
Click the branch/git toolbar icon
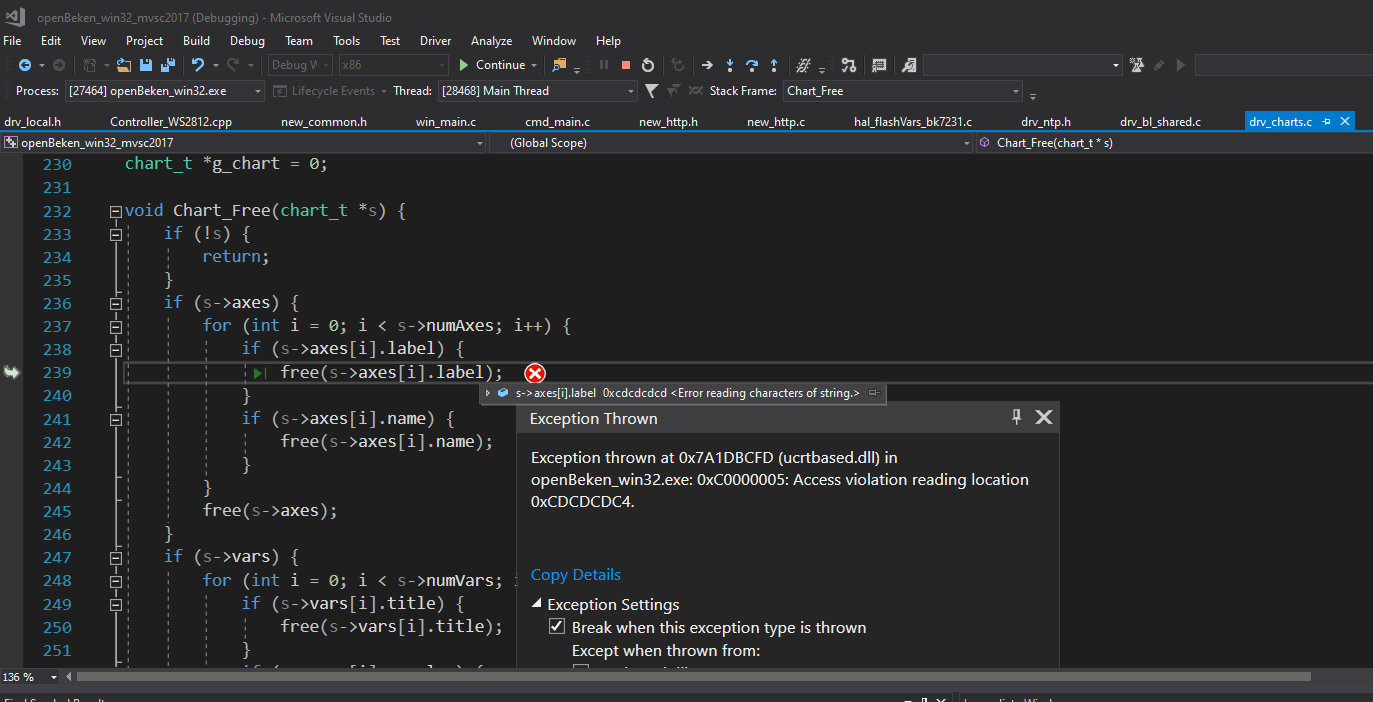click(x=849, y=65)
